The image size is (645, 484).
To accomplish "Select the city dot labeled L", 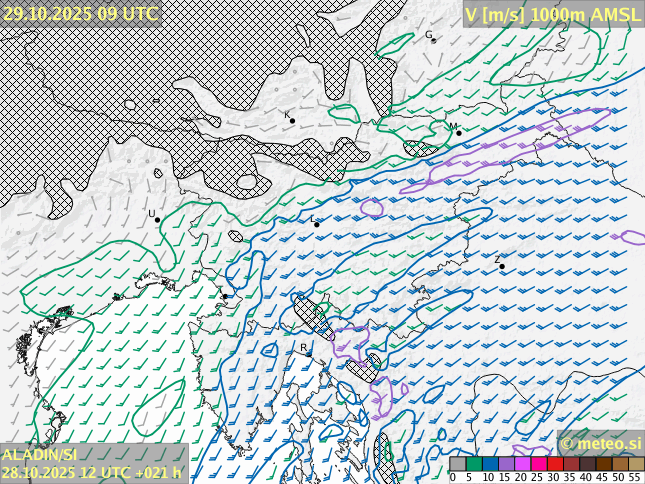I will [x=317, y=224].
